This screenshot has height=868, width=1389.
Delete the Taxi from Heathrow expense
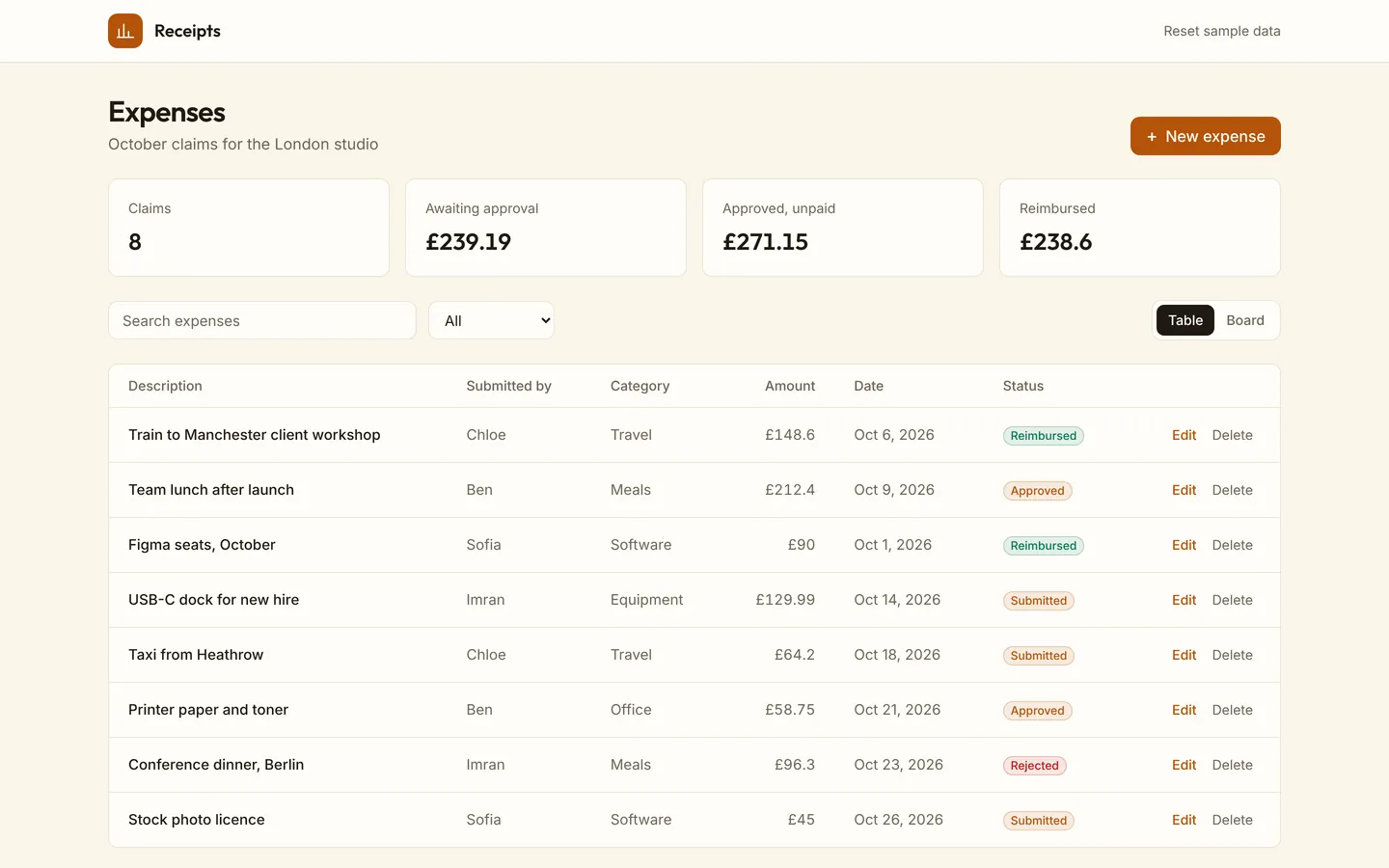click(x=1232, y=655)
